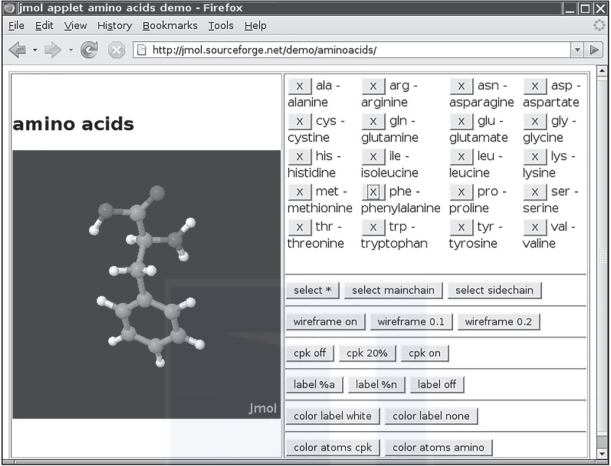This screenshot has width=611, height=466.
Task: Click 'color atoms cpk' button
Action: click(x=333, y=448)
